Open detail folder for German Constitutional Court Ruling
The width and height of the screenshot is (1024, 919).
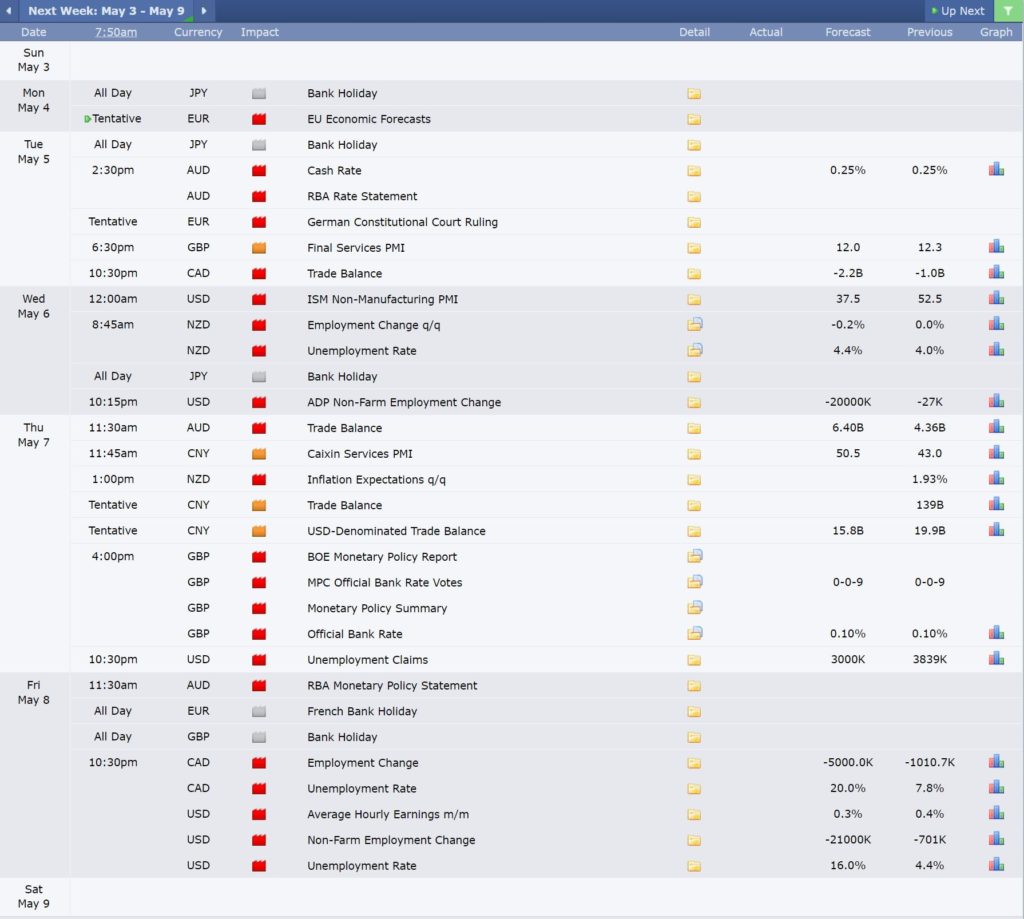[x=694, y=223]
